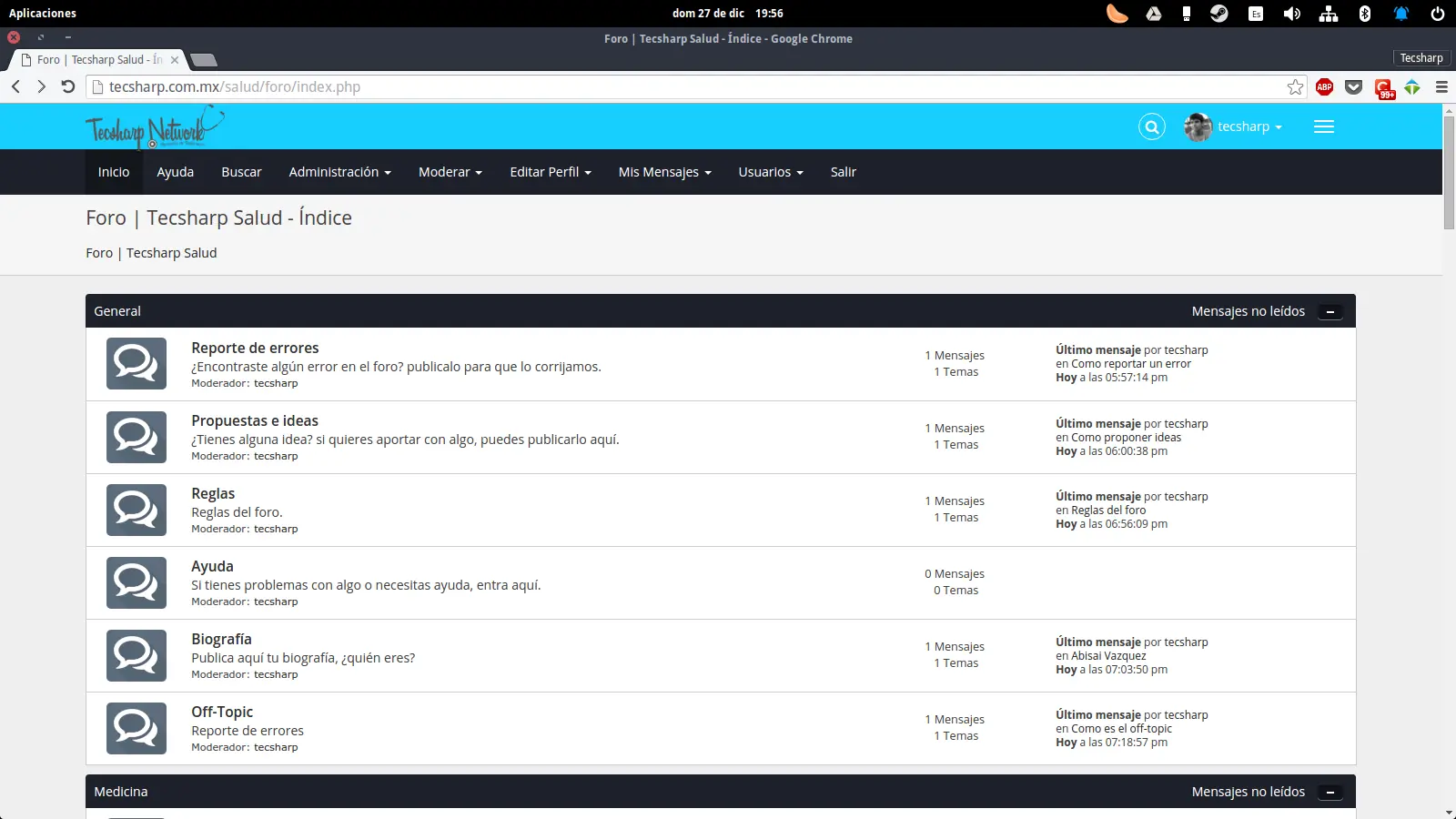The width and height of the screenshot is (1456, 819).
Task: Bookmark this page with the star icon
Action: (x=1295, y=87)
